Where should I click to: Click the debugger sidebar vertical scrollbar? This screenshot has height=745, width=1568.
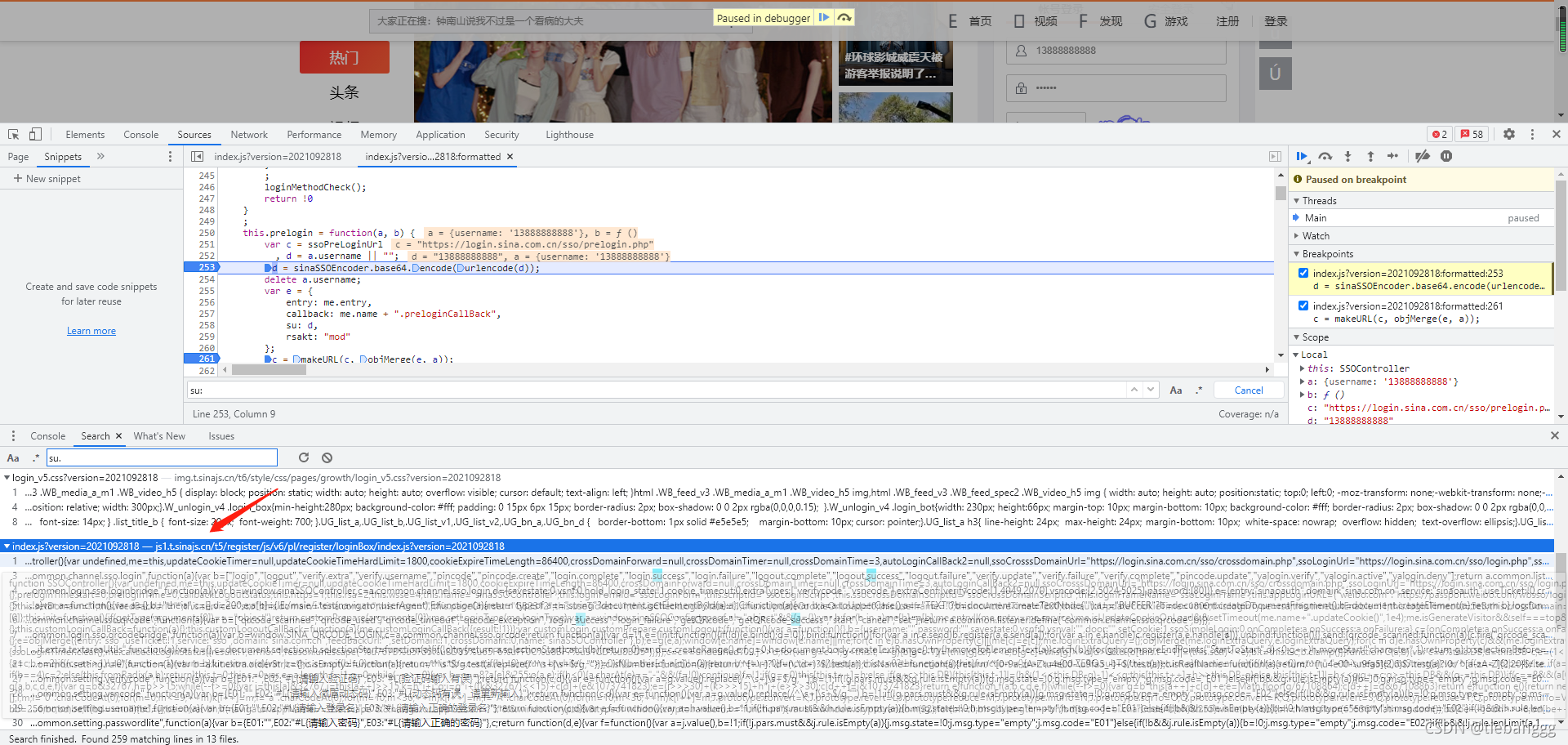(1561, 237)
